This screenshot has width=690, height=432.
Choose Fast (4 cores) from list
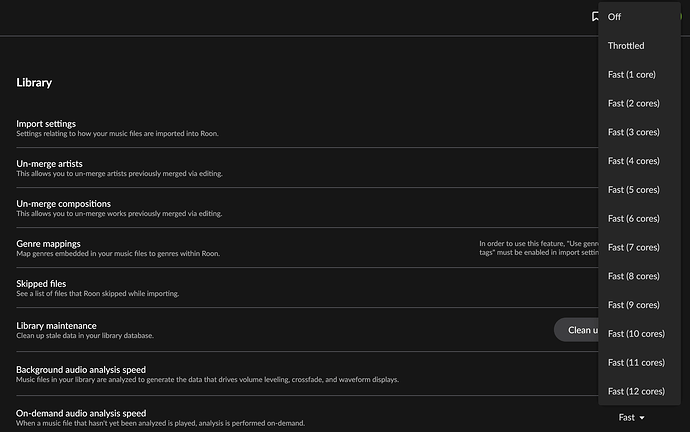pyautogui.click(x=634, y=161)
